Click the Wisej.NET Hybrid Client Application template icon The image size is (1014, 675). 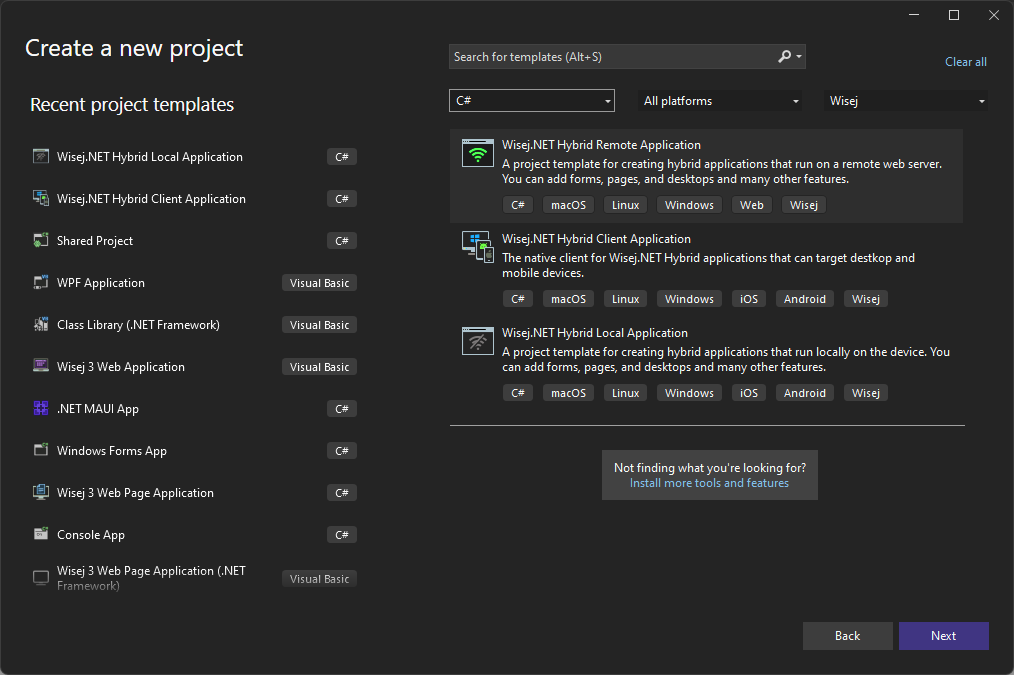point(477,246)
